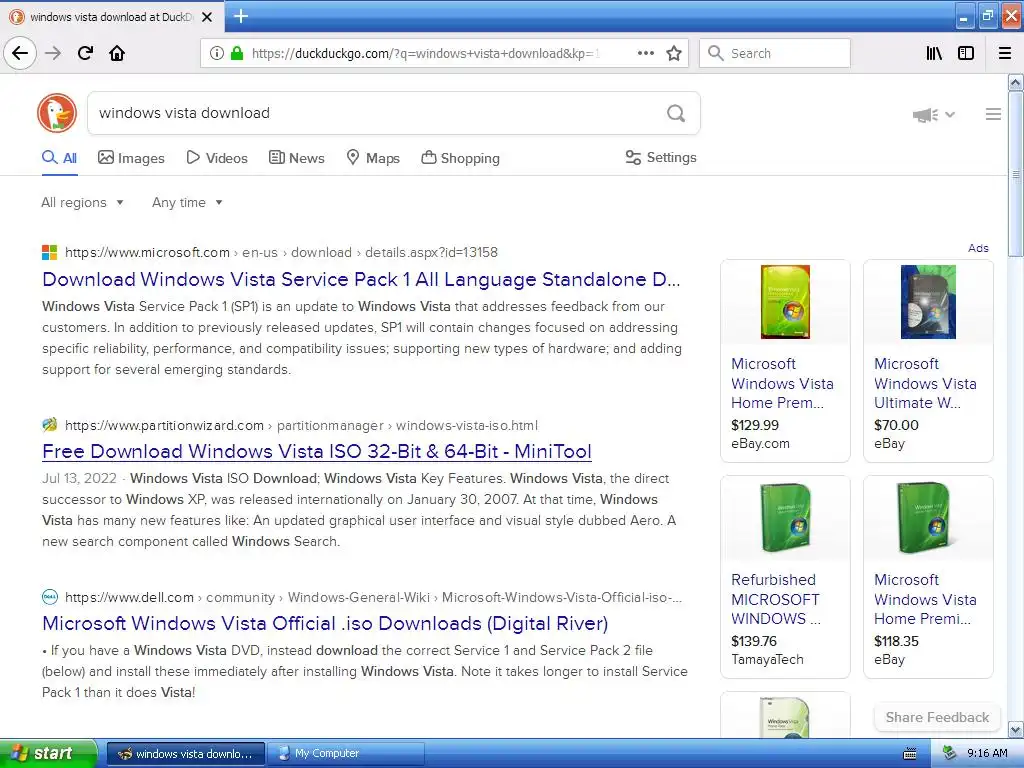
Task: Switch to Maps results tab
Action: click(373, 158)
